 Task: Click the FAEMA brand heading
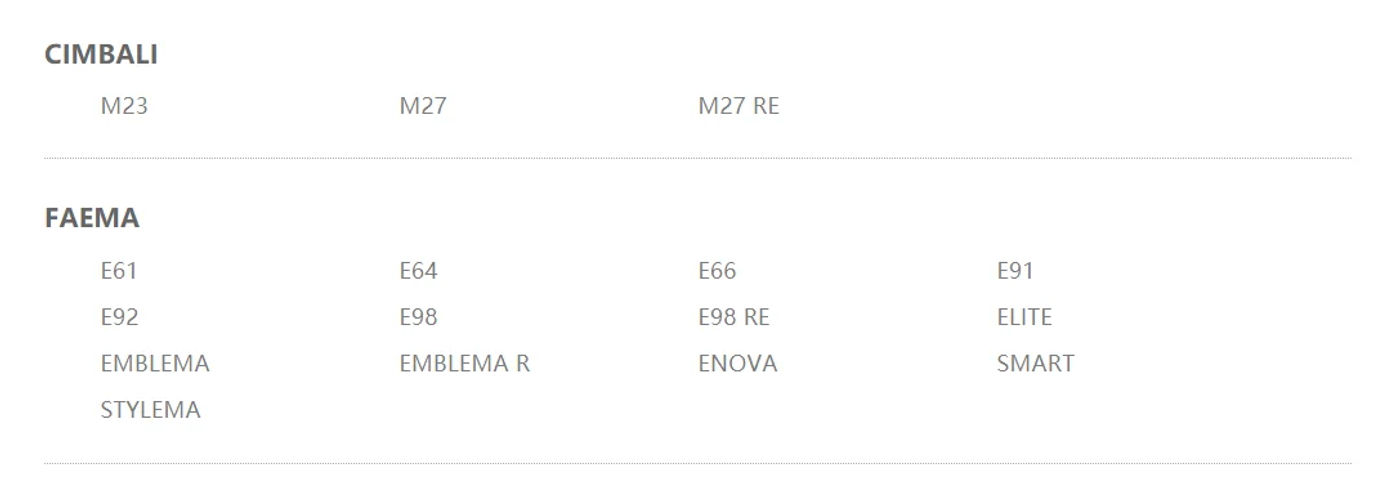[x=92, y=218]
